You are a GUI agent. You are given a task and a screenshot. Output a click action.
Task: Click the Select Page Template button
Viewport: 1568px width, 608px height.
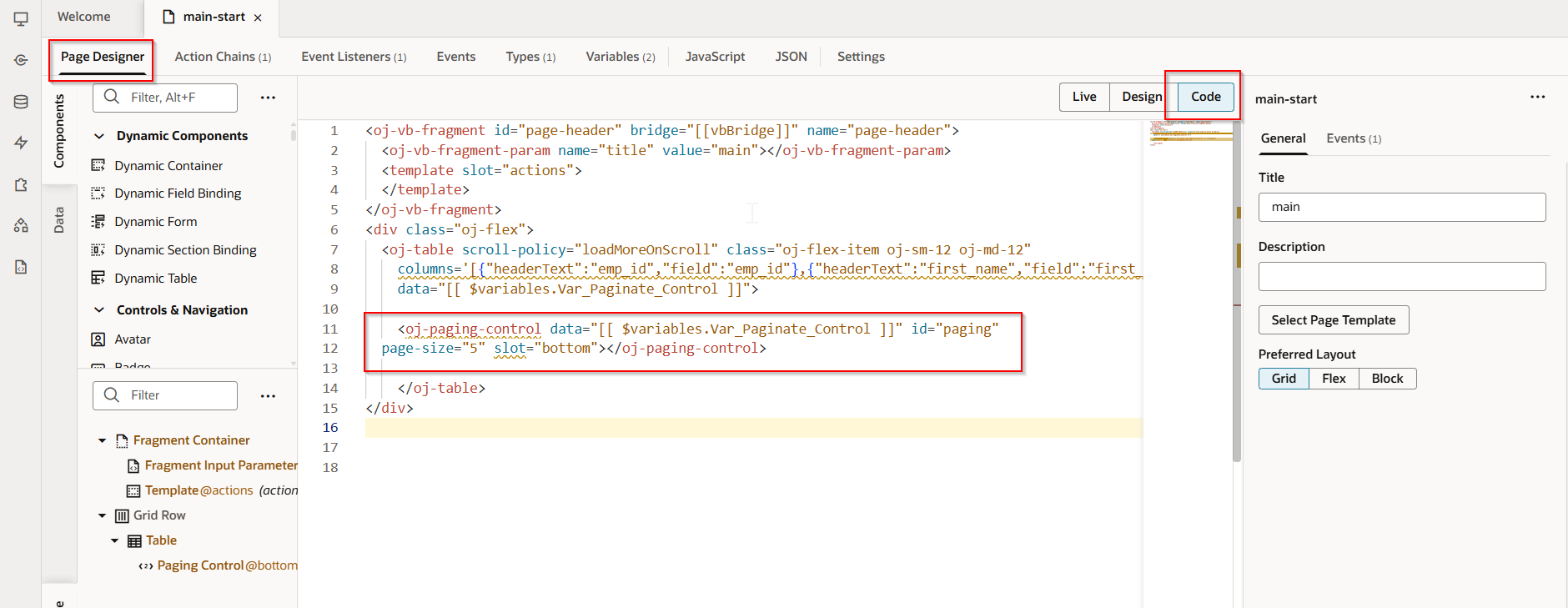pyautogui.click(x=1333, y=320)
